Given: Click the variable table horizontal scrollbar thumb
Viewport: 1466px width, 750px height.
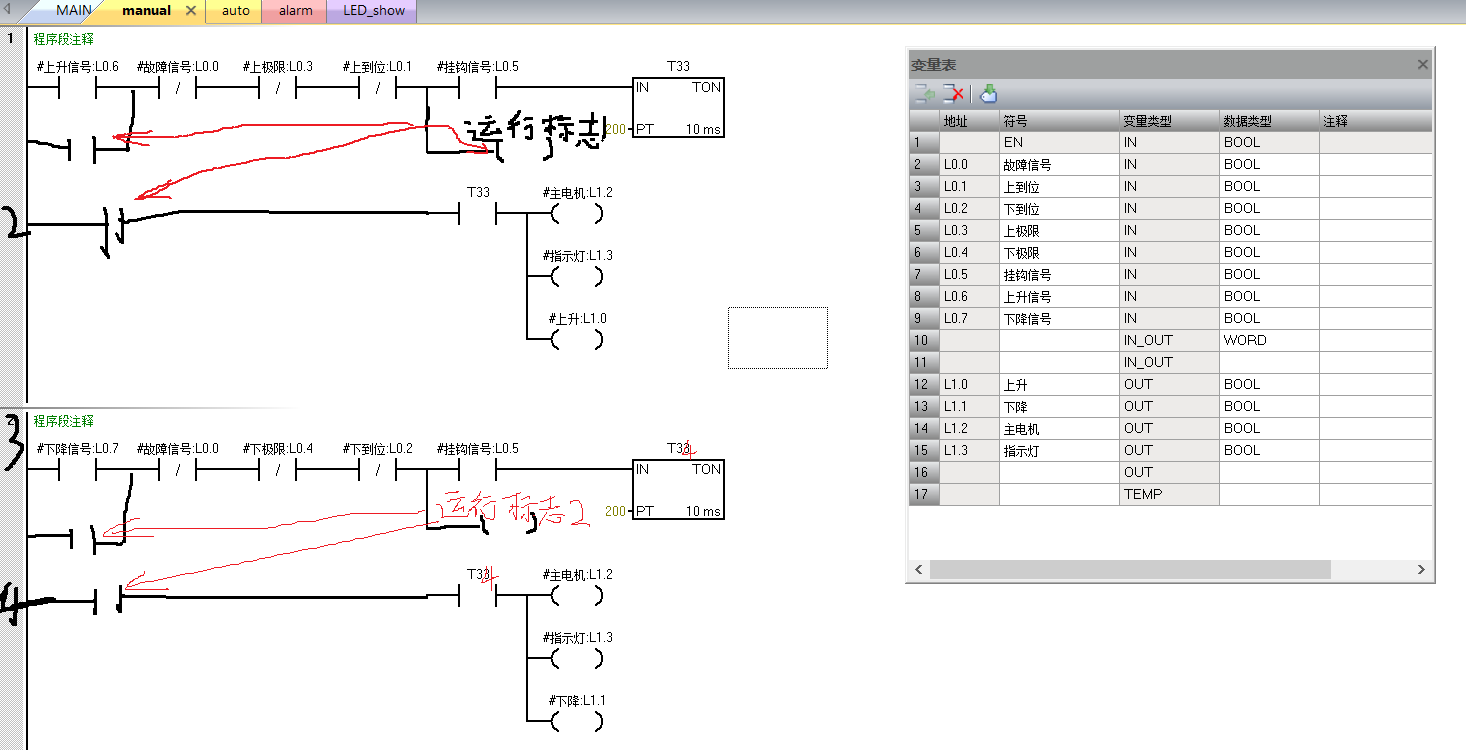Looking at the screenshot, I should click(1130, 569).
